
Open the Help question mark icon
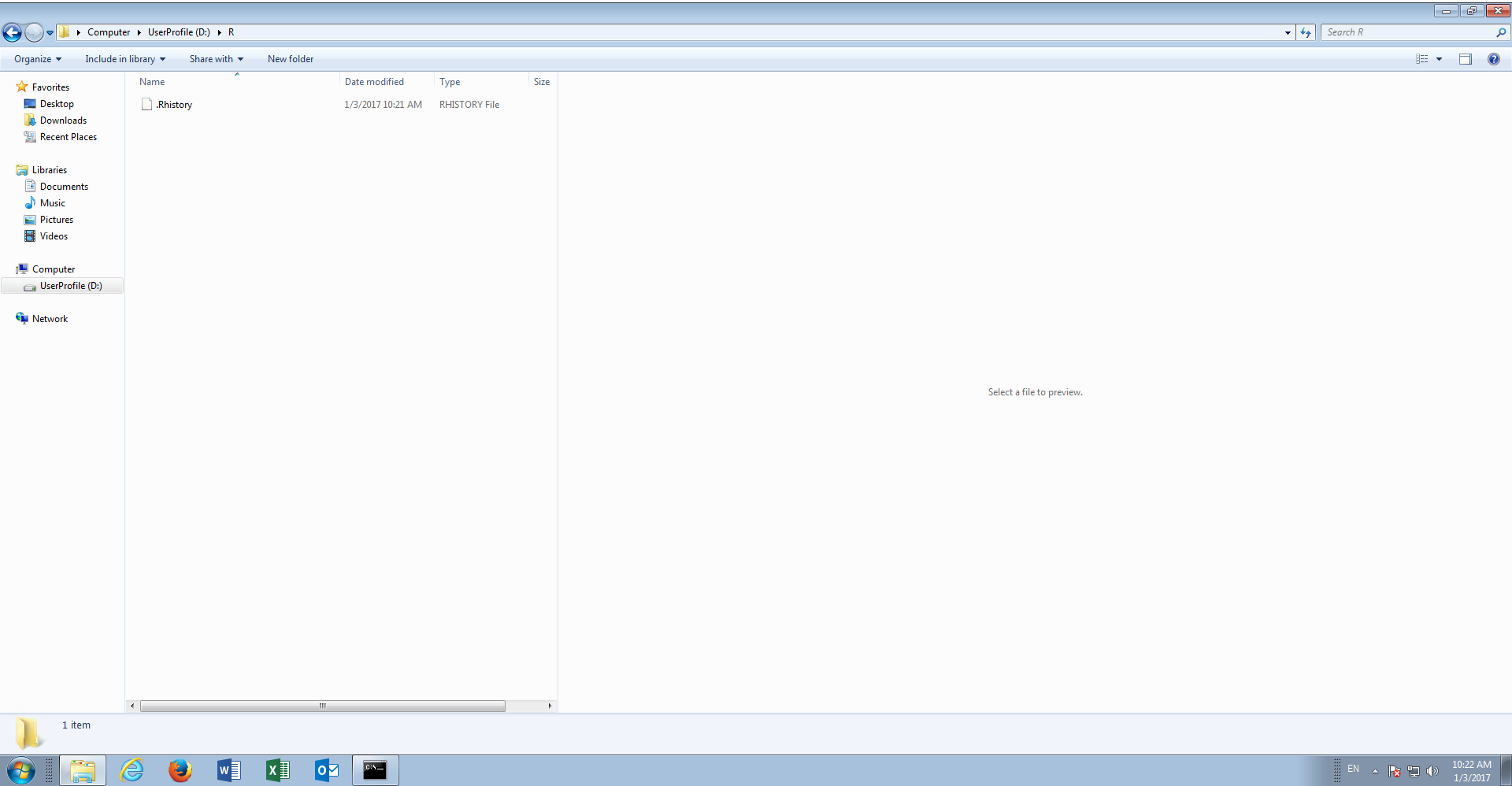[x=1494, y=59]
